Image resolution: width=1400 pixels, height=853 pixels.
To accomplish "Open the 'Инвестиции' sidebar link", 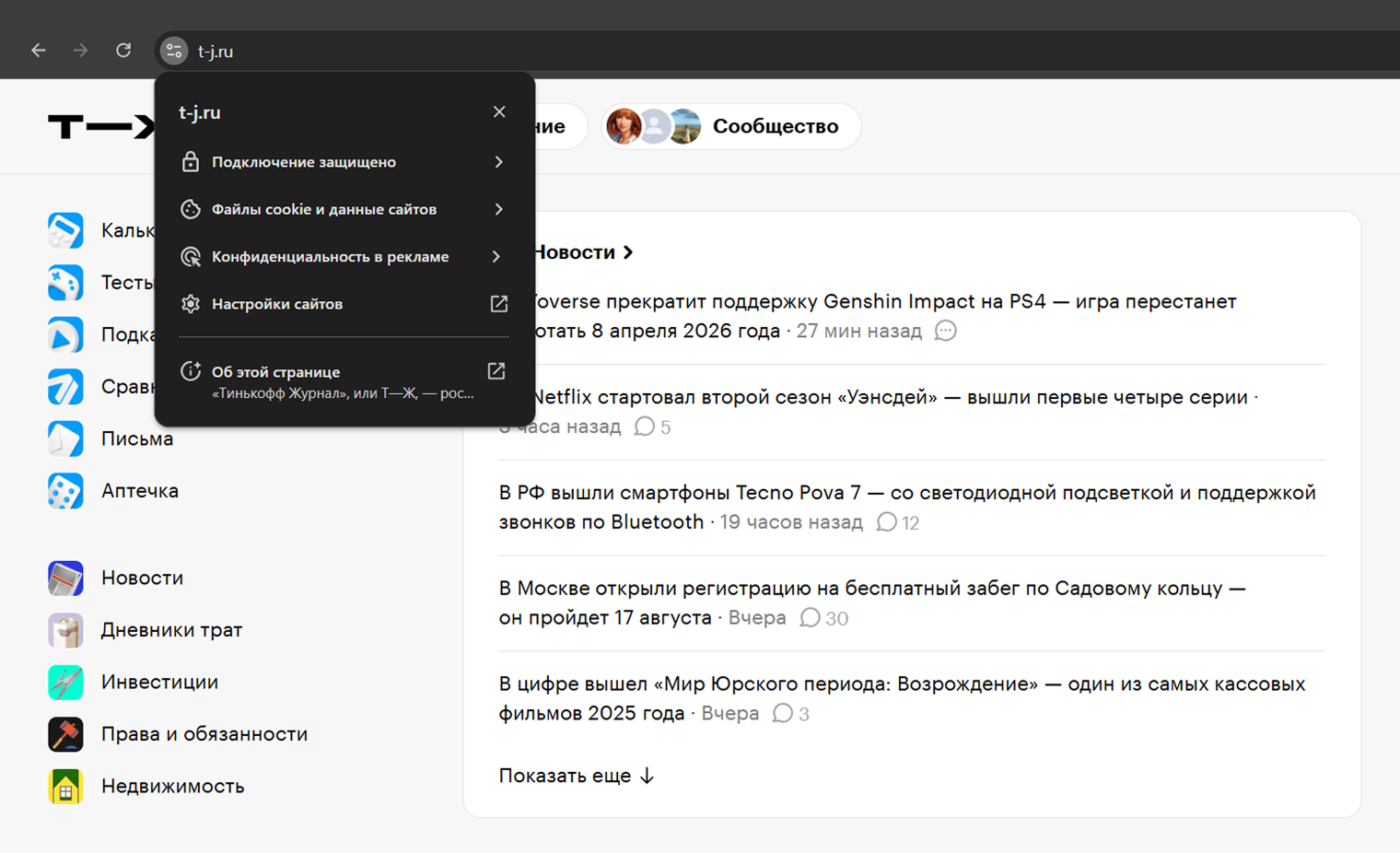I will click(x=159, y=682).
